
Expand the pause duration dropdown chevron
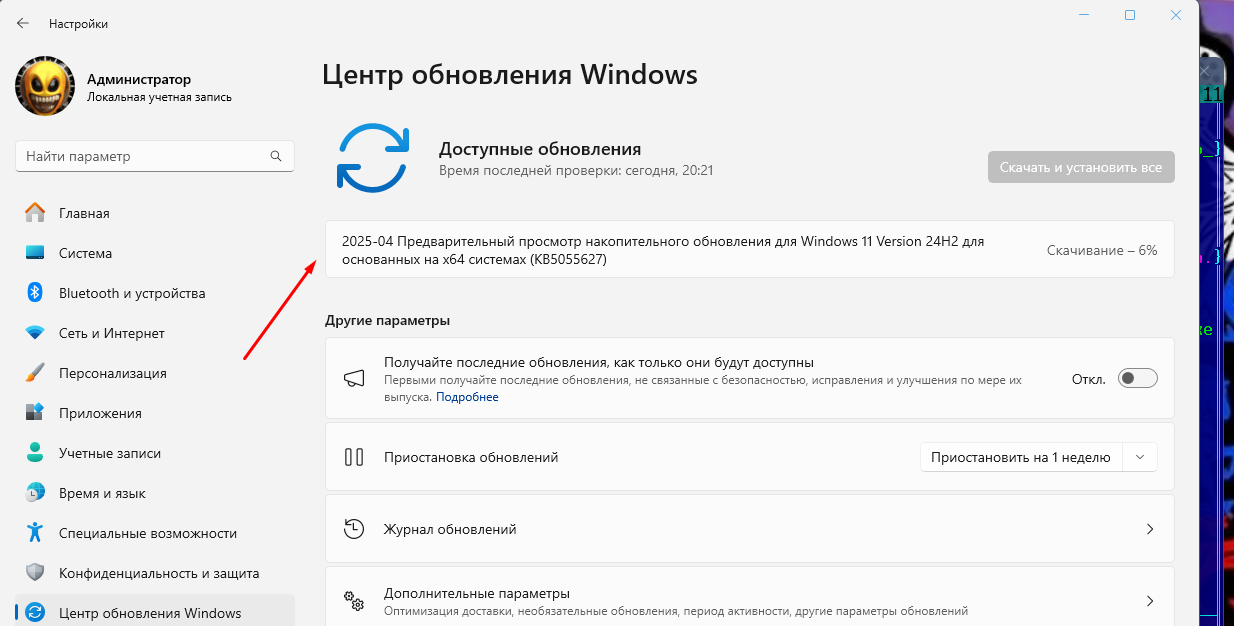(x=1140, y=457)
